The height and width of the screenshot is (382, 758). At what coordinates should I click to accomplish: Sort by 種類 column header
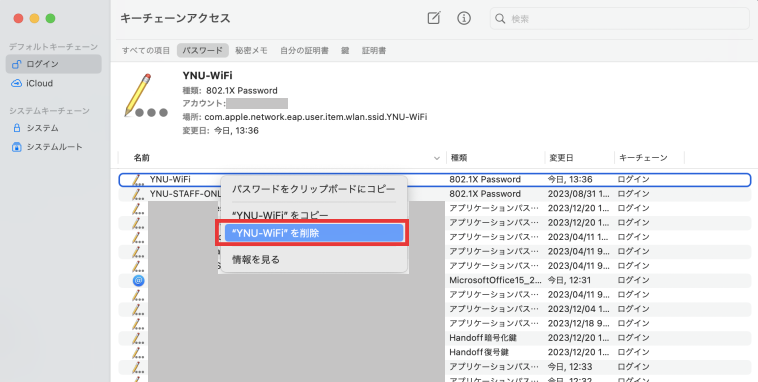pyautogui.click(x=458, y=158)
